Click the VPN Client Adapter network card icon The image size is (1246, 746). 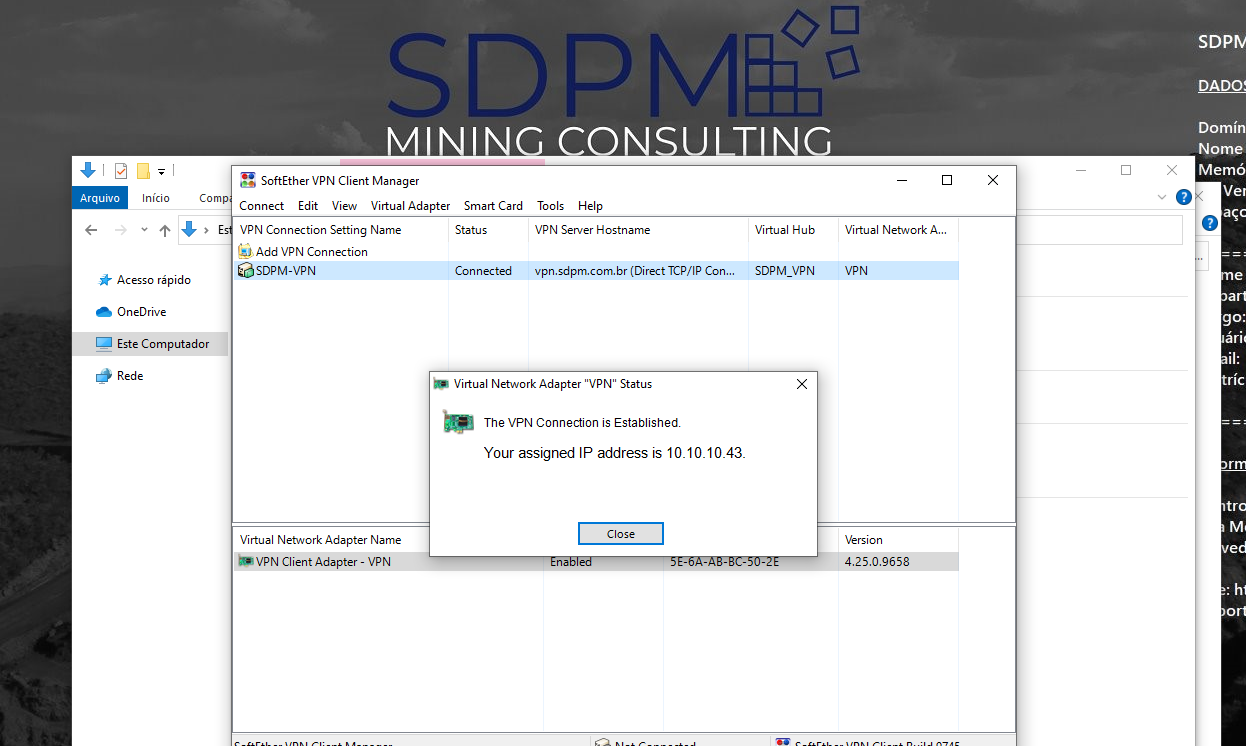coord(246,562)
